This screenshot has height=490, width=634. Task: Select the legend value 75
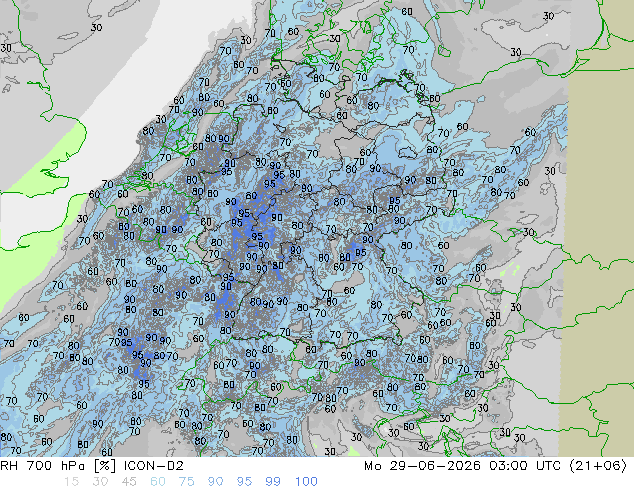[x=186, y=482]
